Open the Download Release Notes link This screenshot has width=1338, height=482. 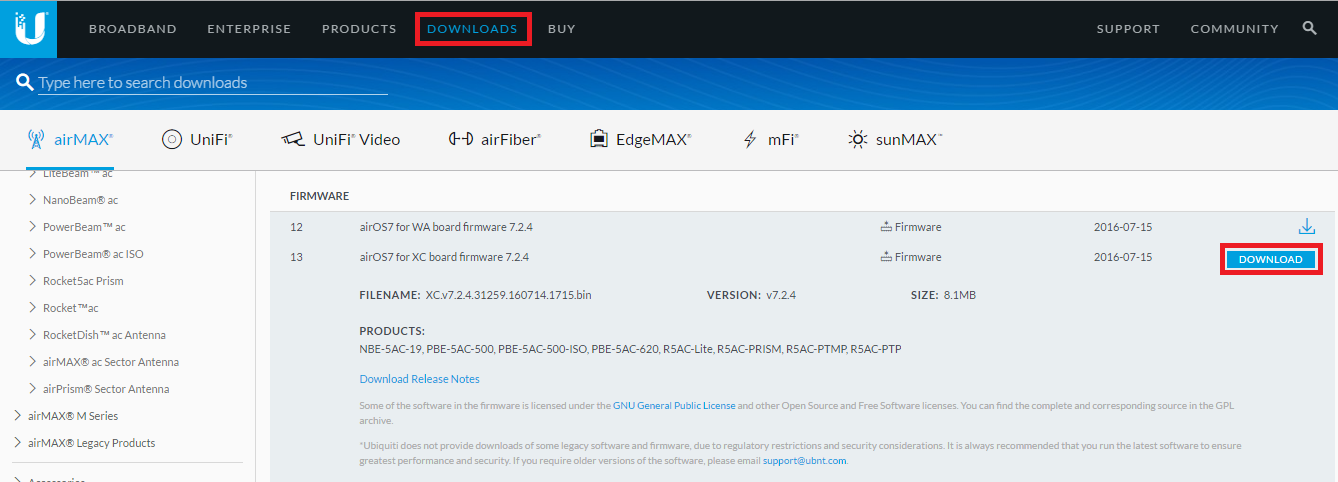click(419, 379)
